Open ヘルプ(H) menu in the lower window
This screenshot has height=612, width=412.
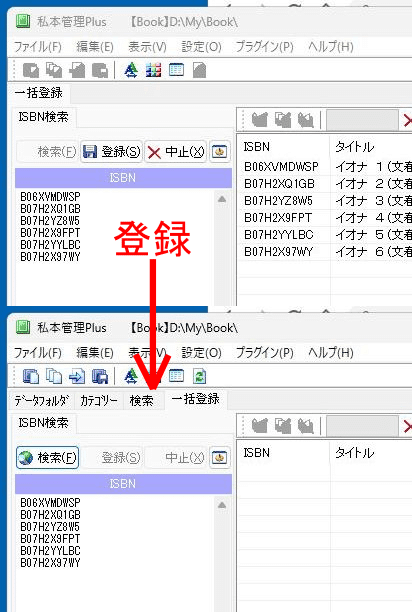click(x=331, y=353)
